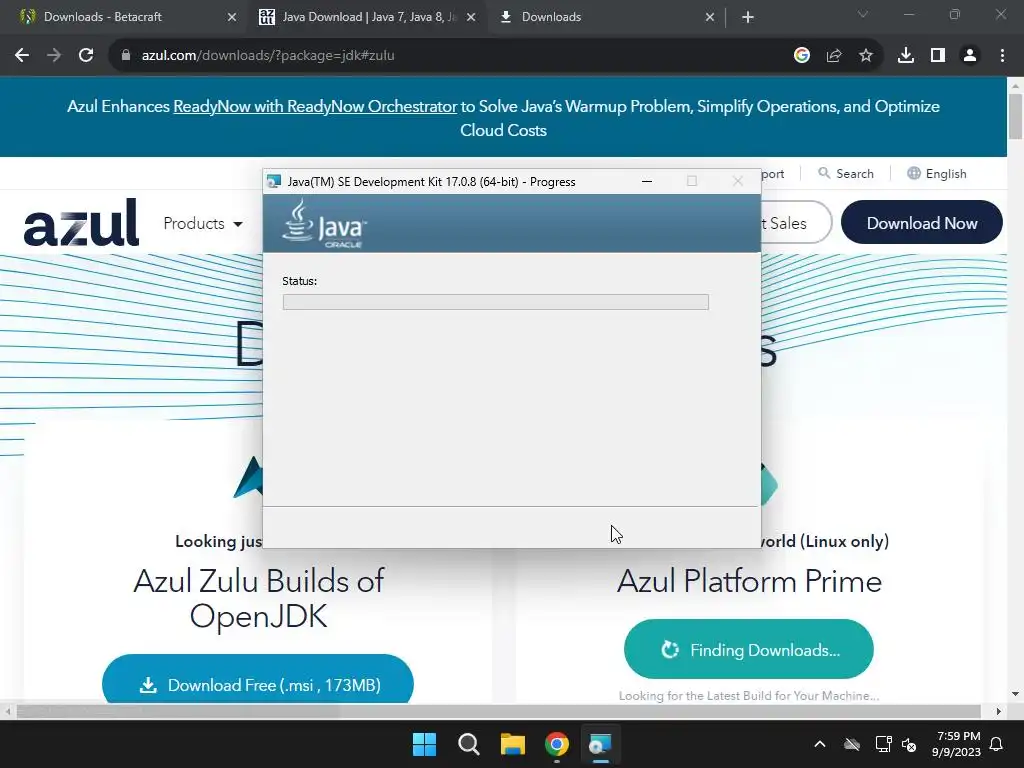Viewport: 1024px width, 768px height.
Task: Share this page via the share icon
Action: point(834,56)
